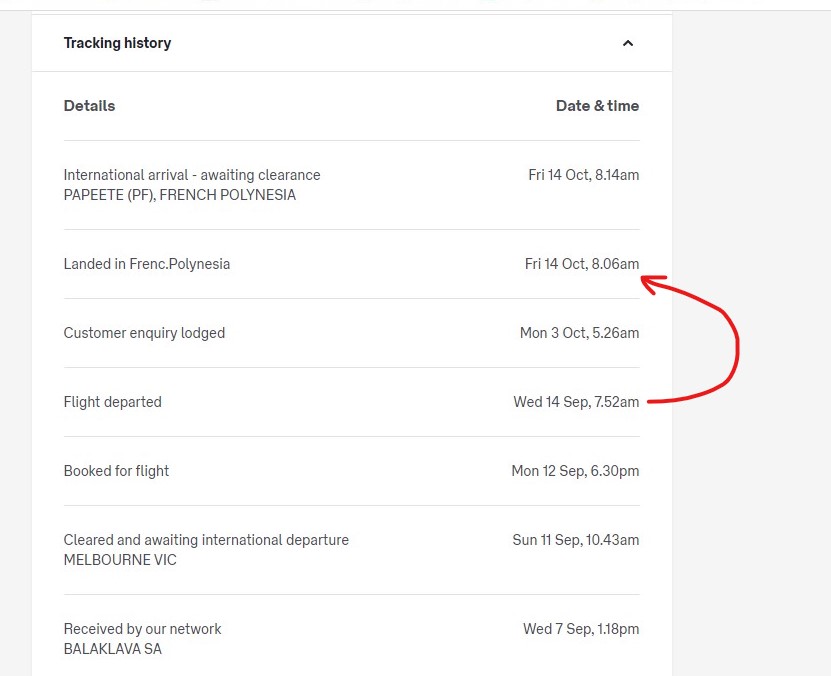Screen dimensions: 831x676
Task: Select the Flight departed entry
Action: click(x=112, y=402)
